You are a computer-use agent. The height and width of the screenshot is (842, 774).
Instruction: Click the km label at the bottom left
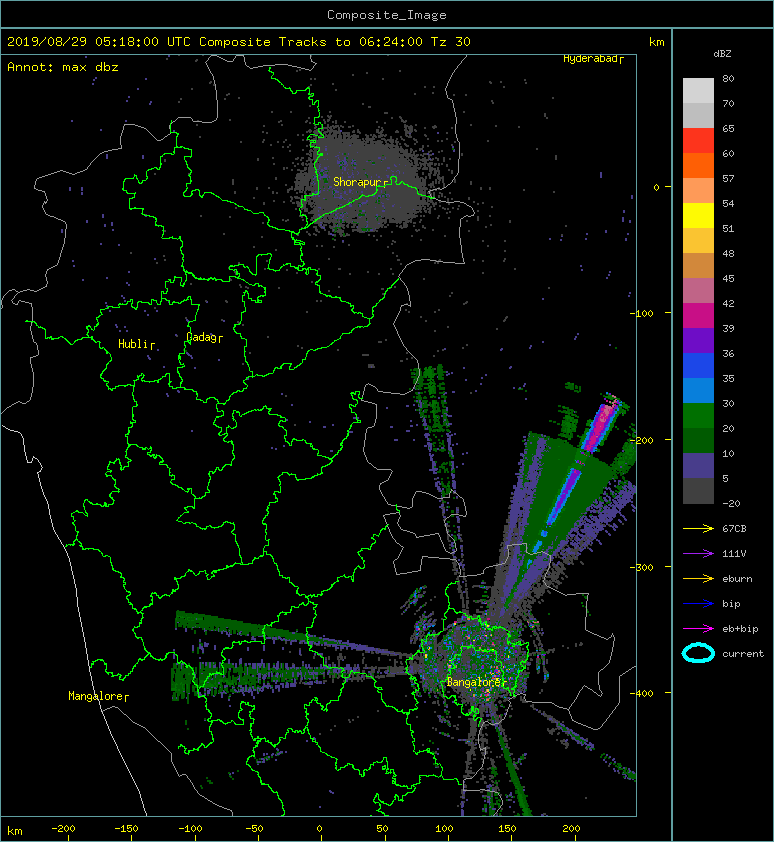click(15, 831)
